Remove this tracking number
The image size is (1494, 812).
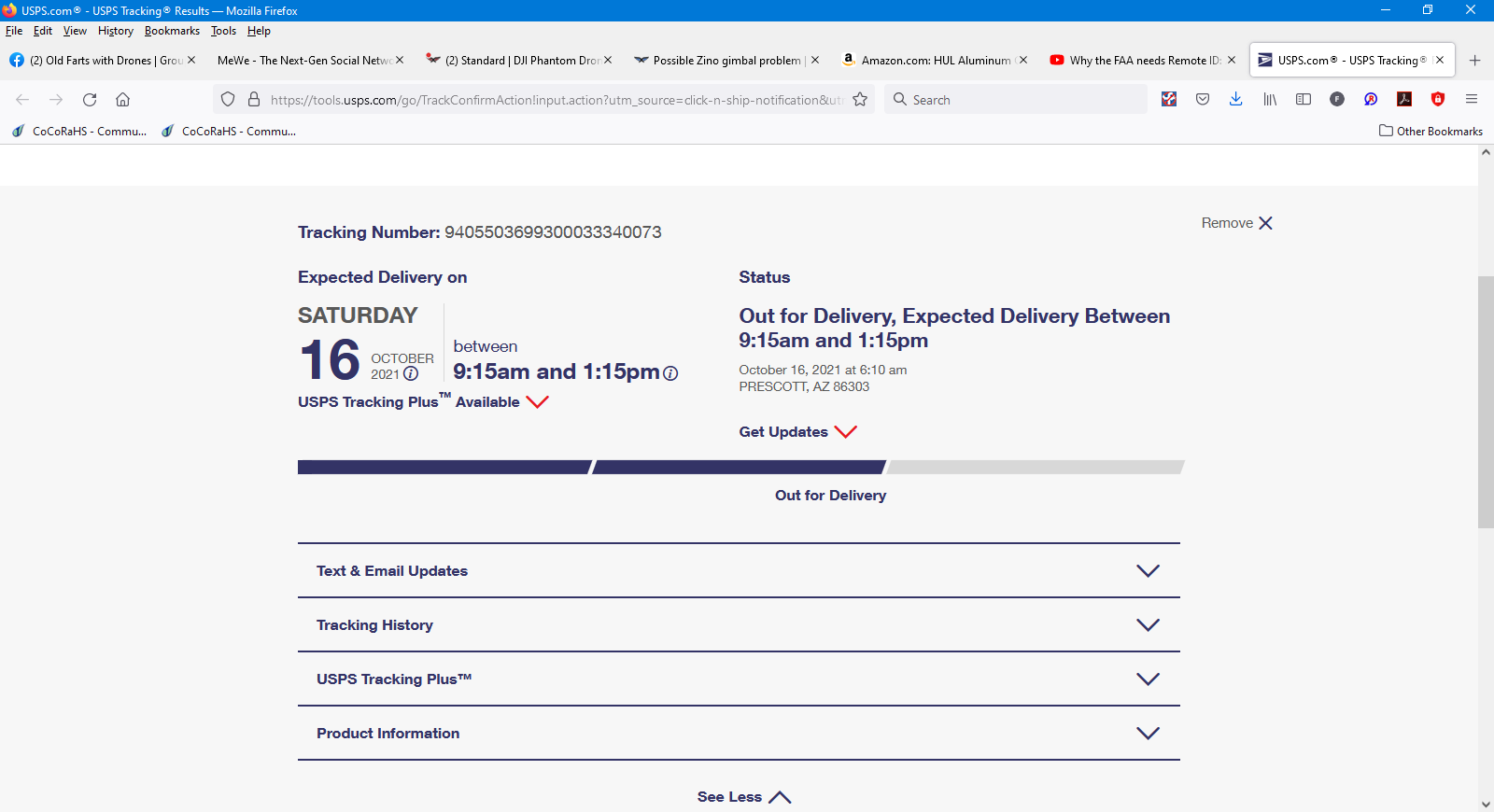[1237, 223]
